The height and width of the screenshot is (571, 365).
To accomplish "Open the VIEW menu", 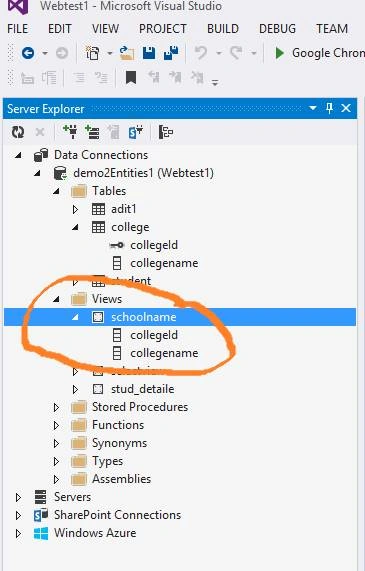I will (105, 28).
